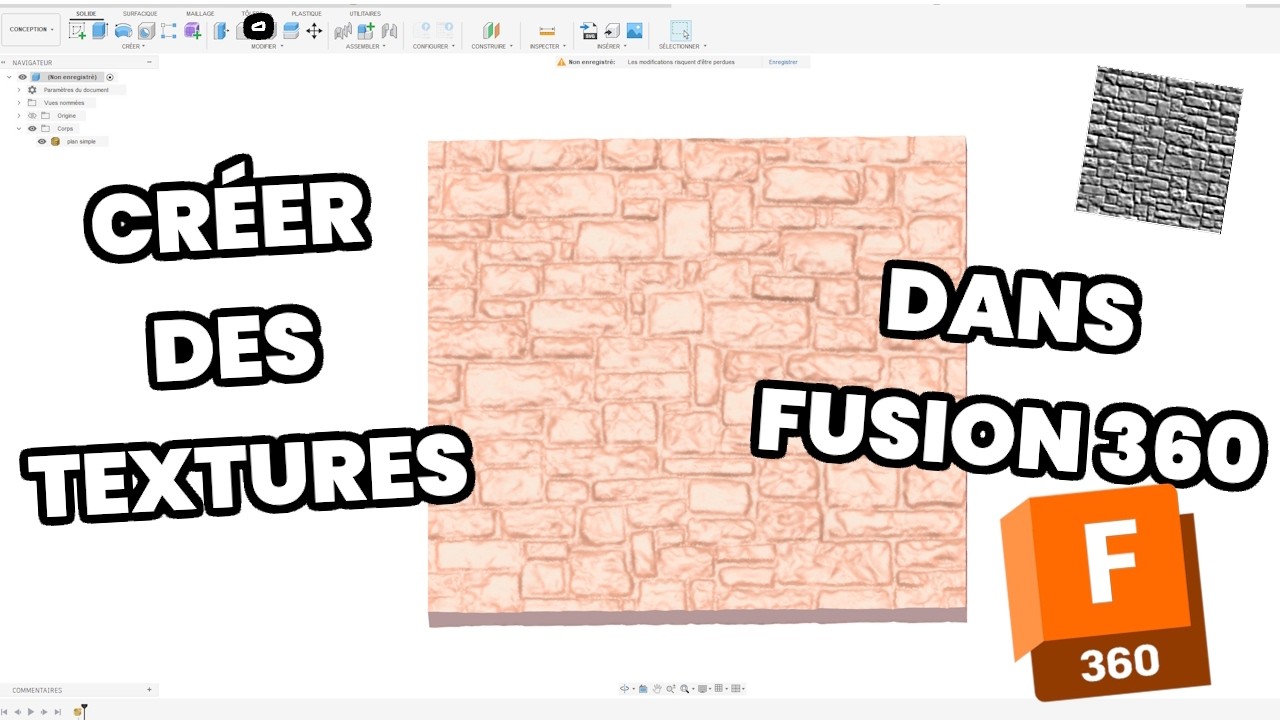The height and width of the screenshot is (720, 1280).
Task: Step the timeline back one feature
Action: [x=18, y=712]
